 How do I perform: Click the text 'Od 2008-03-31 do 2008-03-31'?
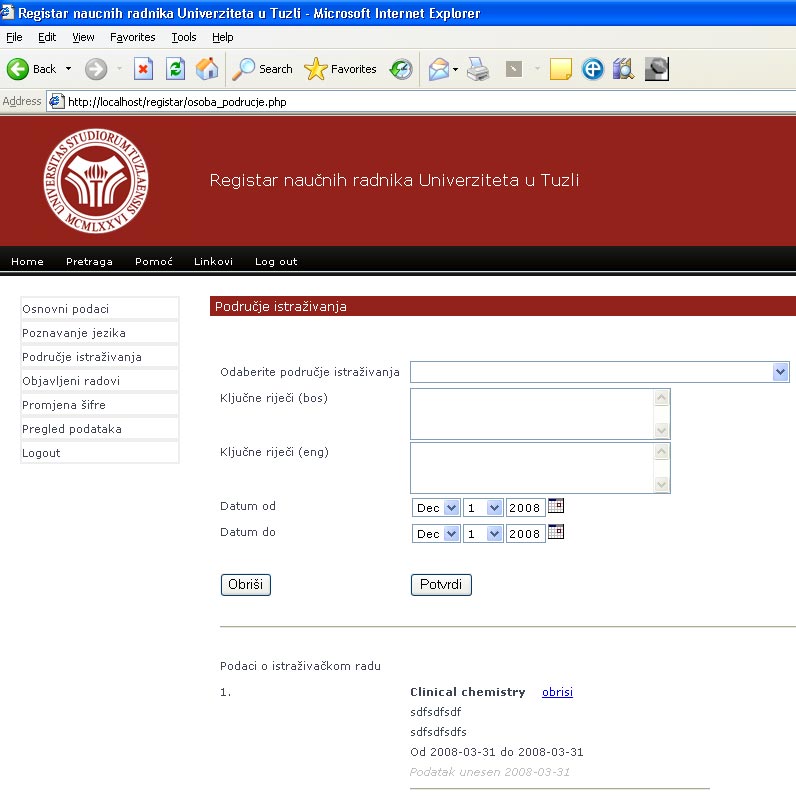(x=496, y=752)
